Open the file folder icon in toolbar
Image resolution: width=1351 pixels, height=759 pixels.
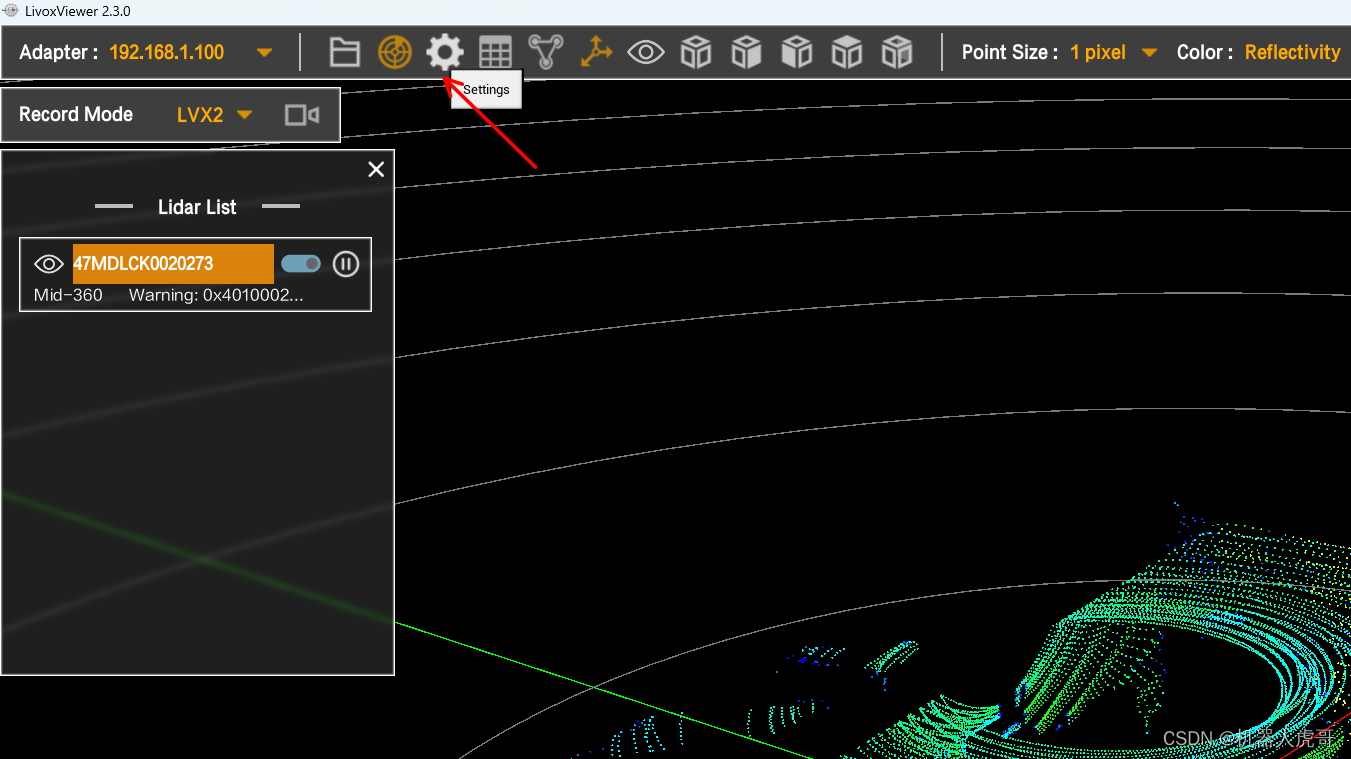click(345, 52)
